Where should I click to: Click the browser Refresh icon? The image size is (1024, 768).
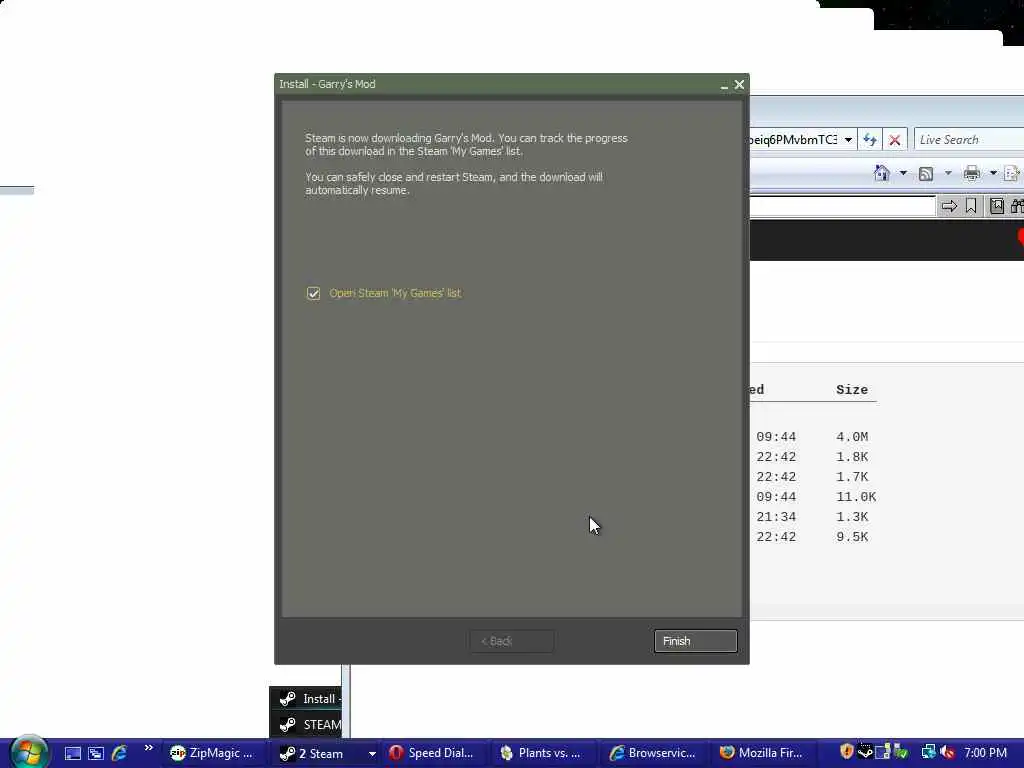[870, 139]
